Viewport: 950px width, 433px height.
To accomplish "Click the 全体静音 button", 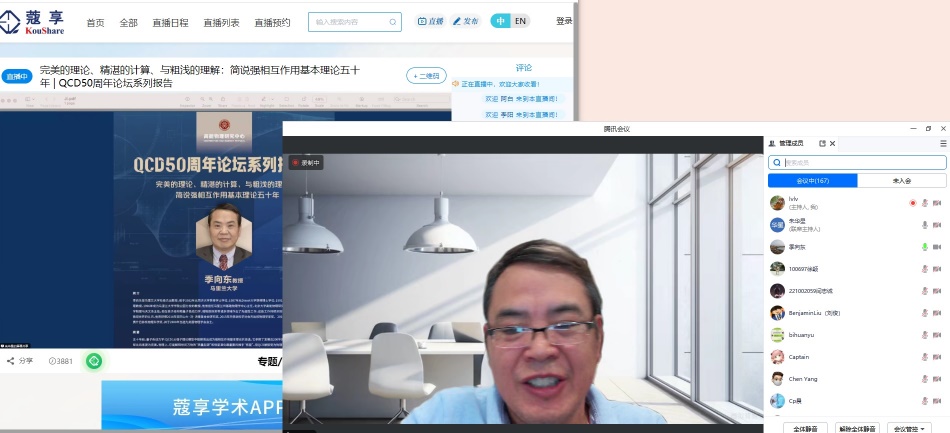I will coord(805,427).
